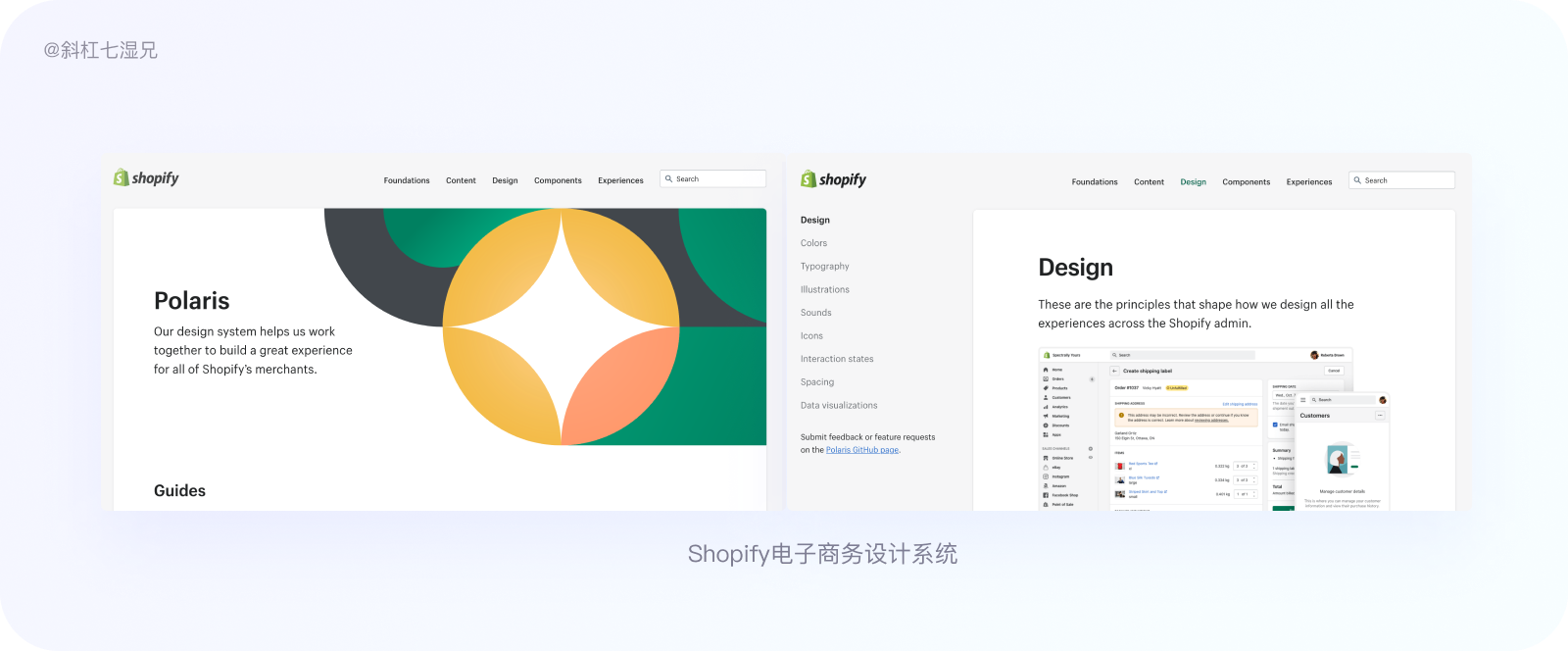Click the Customers icon in the mockup sidebar
This screenshot has height=651, width=1568.
click(x=1046, y=397)
